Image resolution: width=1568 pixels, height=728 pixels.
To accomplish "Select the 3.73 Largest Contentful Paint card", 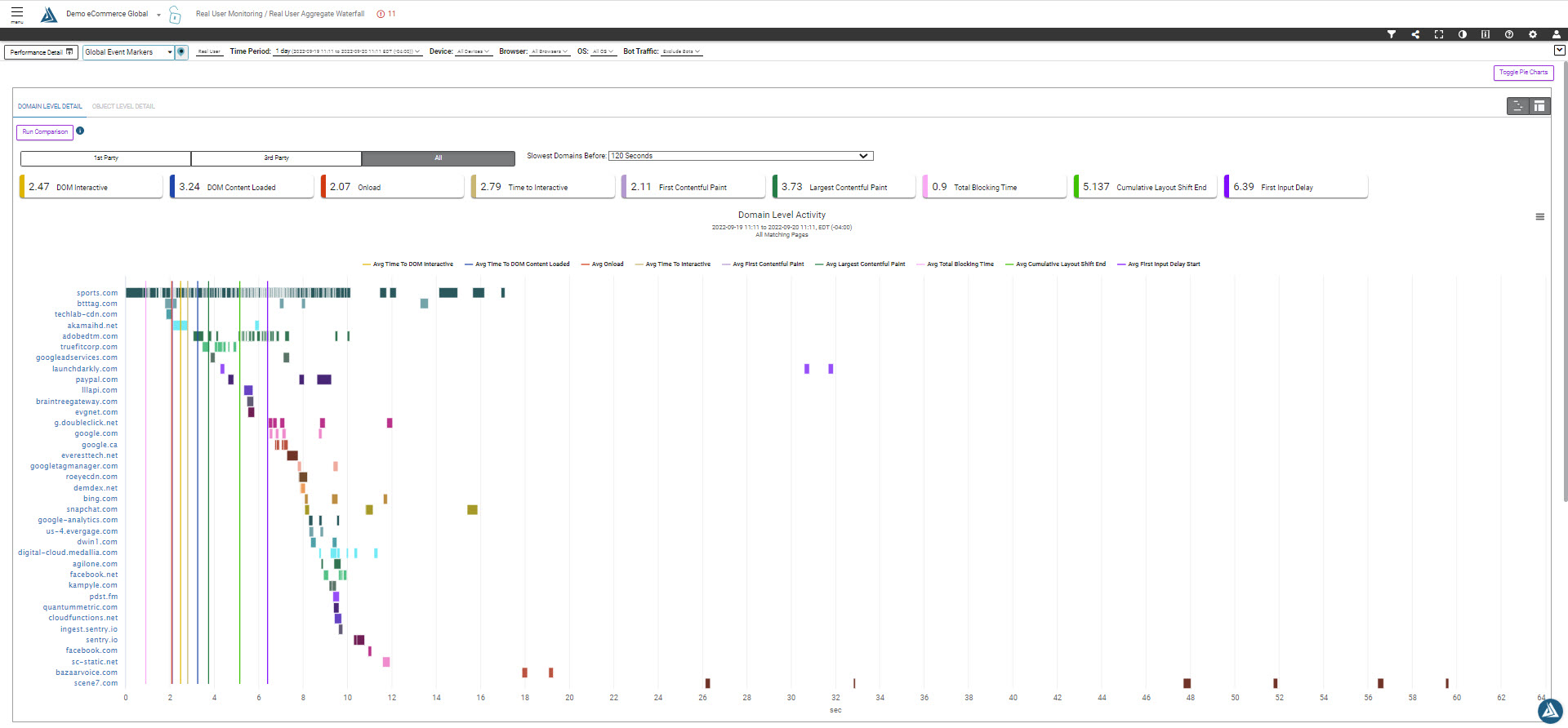I will [x=844, y=187].
